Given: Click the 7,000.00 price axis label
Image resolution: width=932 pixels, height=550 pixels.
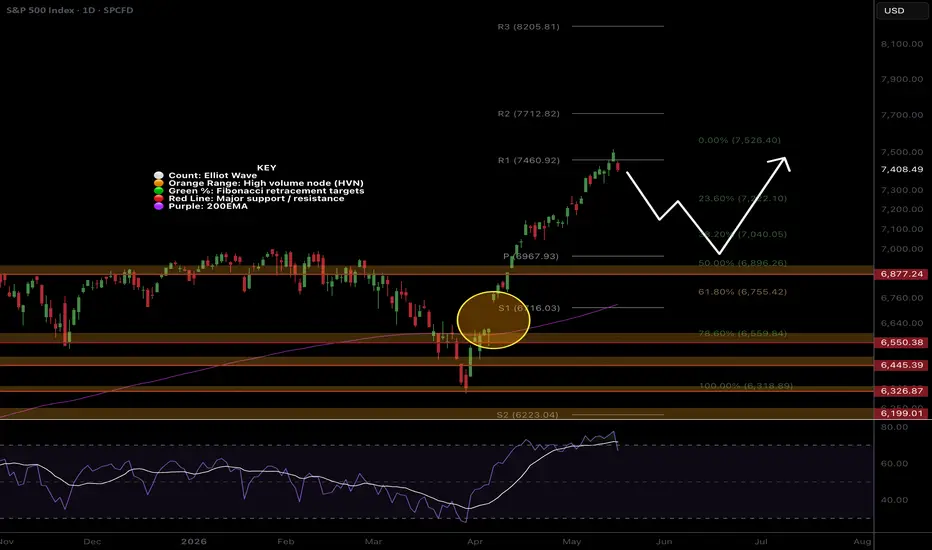Looking at the screenshot, I should click(x=902, y=249).
